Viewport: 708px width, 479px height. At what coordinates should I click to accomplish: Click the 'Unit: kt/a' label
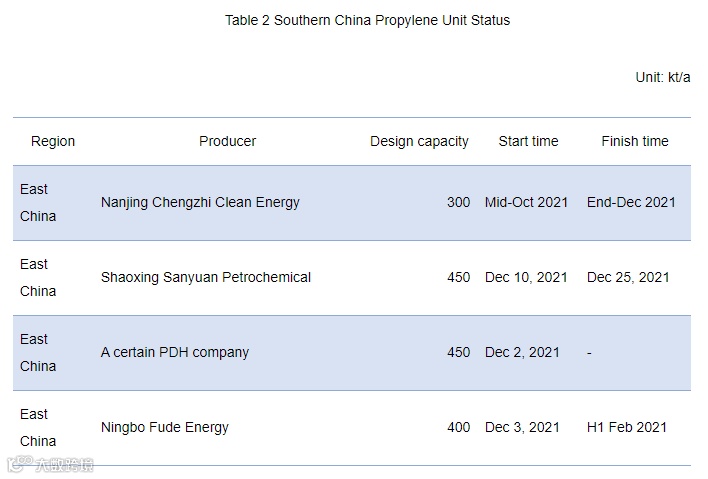[x=662, y=77]
